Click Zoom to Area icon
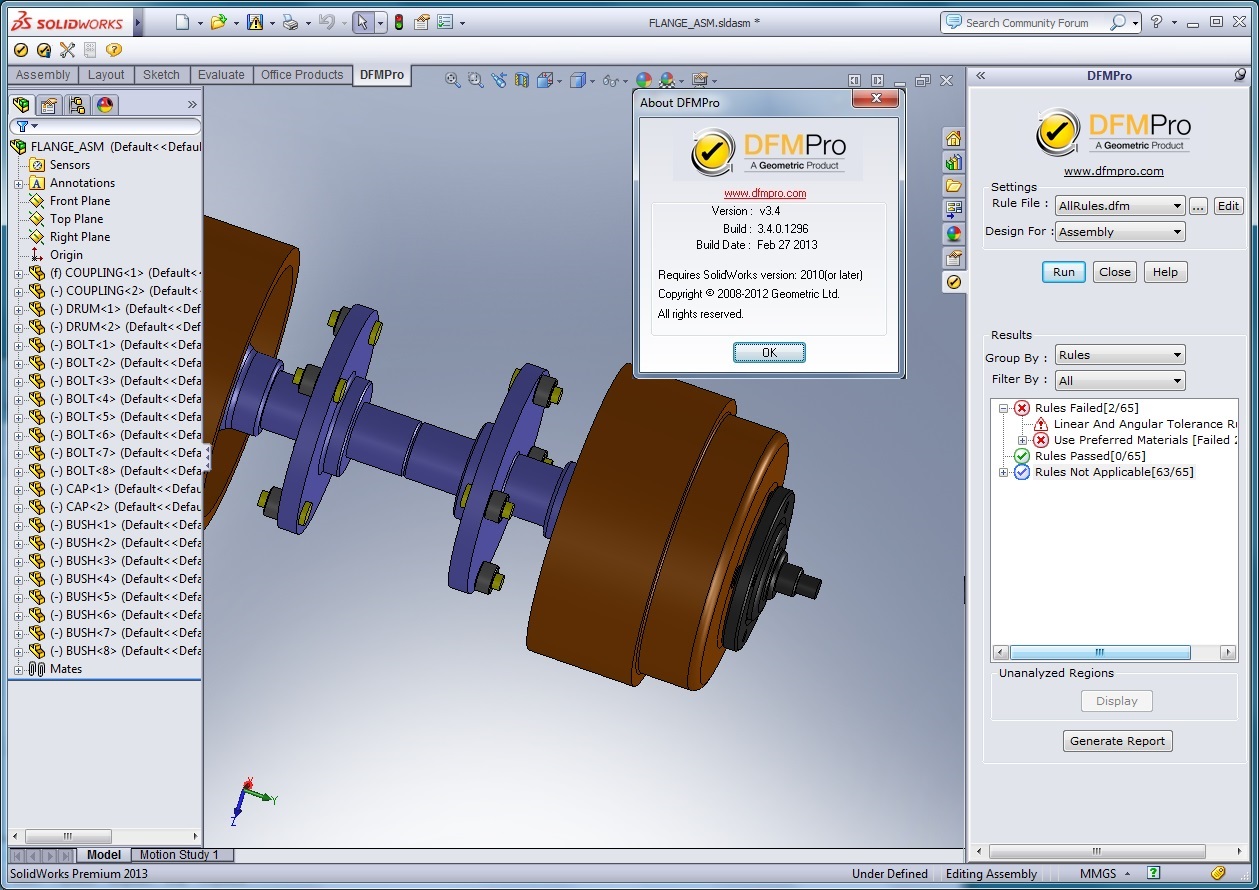This screenshot has width=1259, height=890. (476, 80)
